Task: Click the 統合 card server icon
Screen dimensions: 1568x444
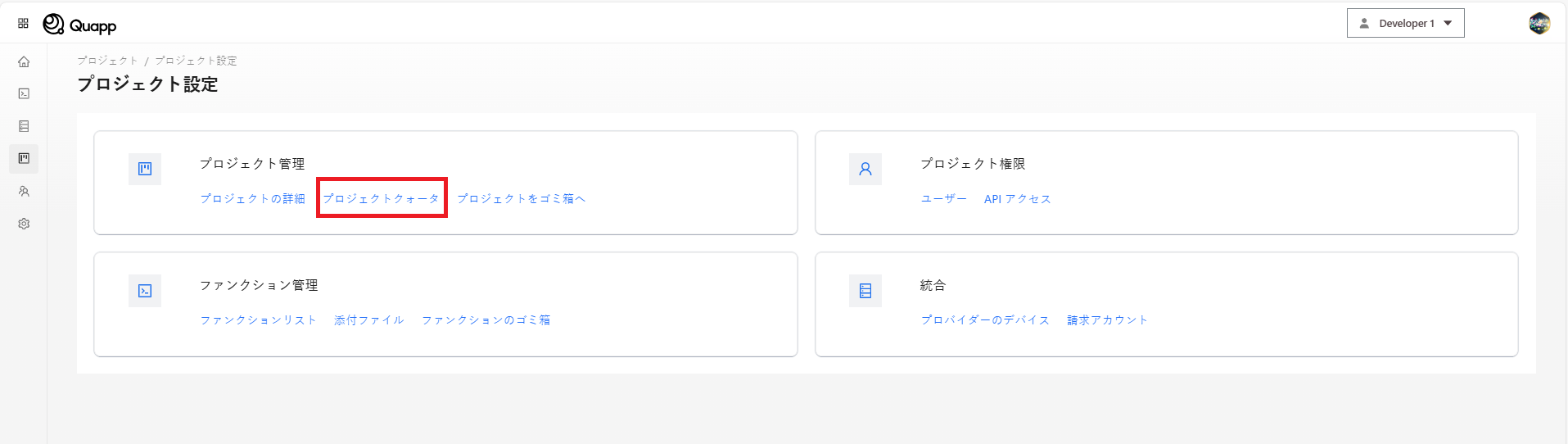Action: point(865,291)
